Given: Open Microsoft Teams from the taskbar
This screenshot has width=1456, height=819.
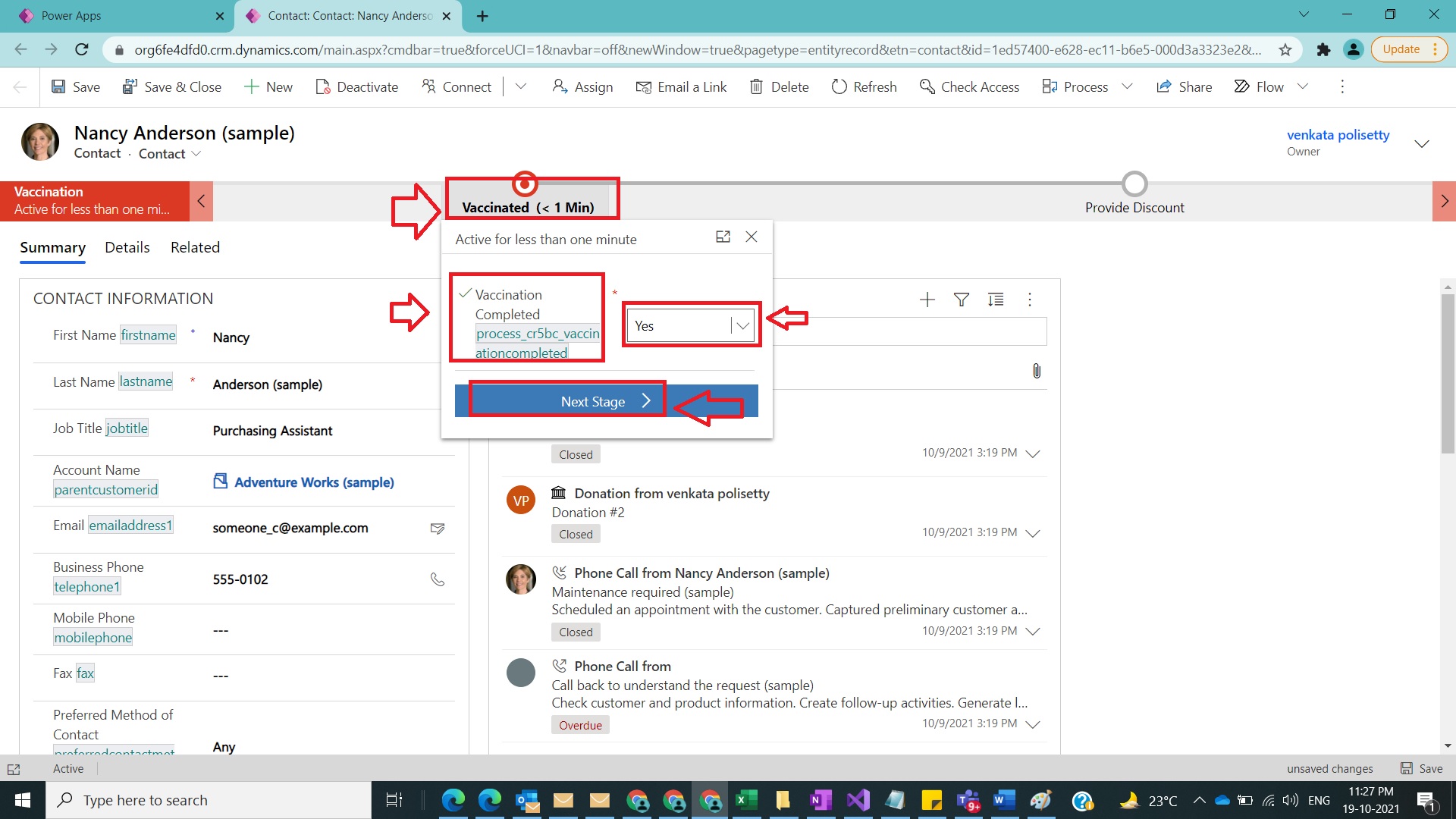Looking at the screenshot, I should (x=968, y=800).
